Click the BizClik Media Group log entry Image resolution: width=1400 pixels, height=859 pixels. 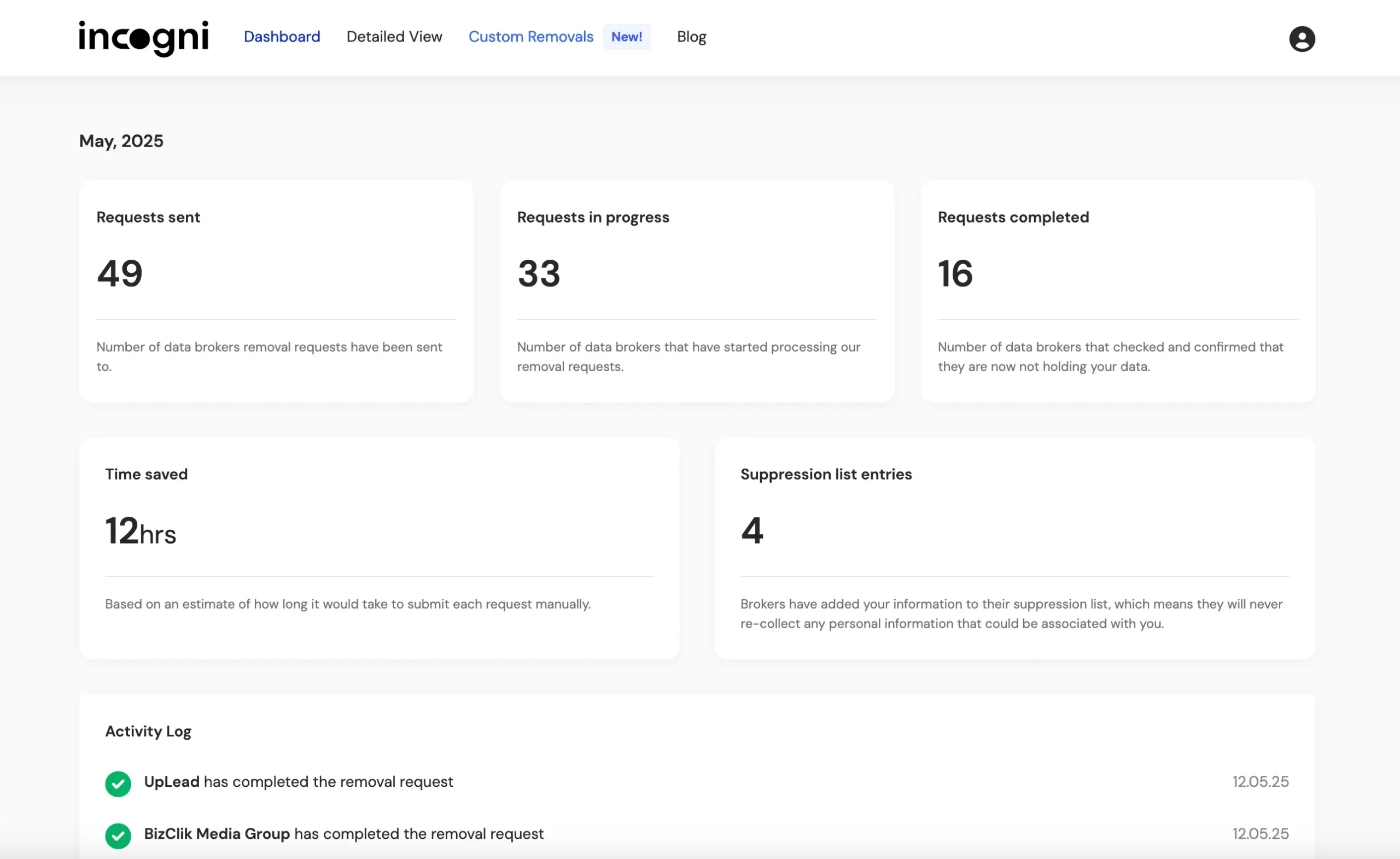pos(343,833)
